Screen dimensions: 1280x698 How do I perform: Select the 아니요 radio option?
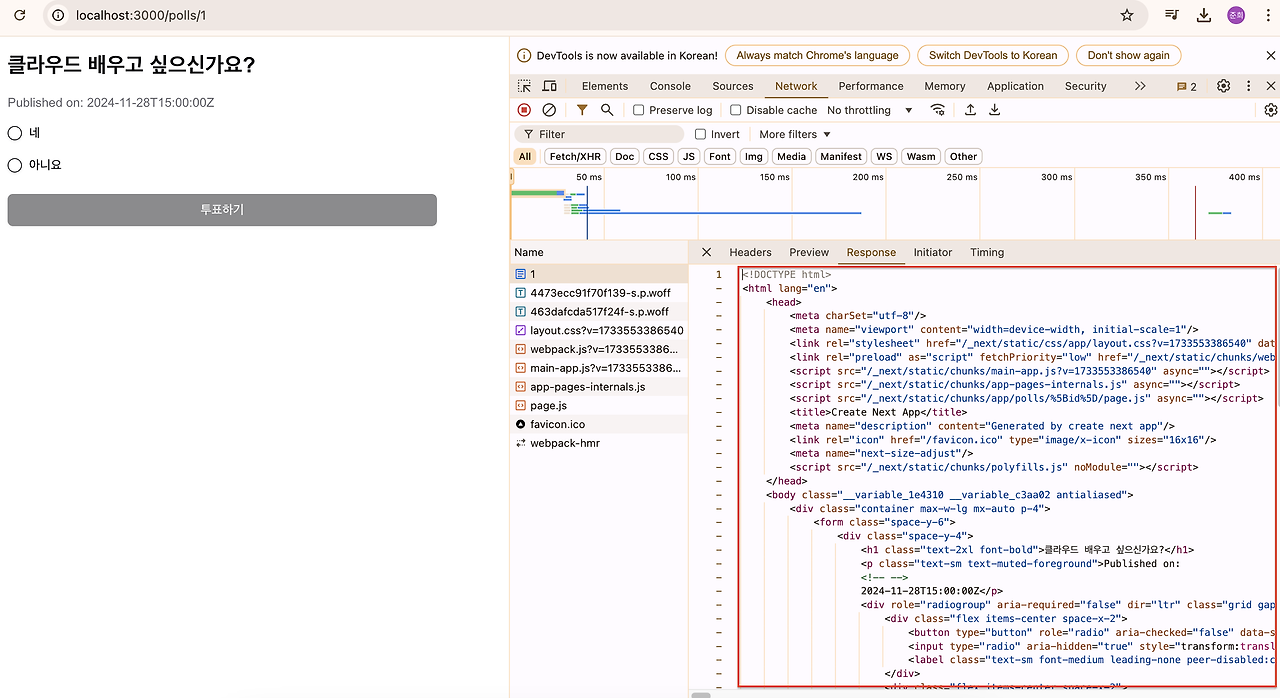click(x=15, y=165)
